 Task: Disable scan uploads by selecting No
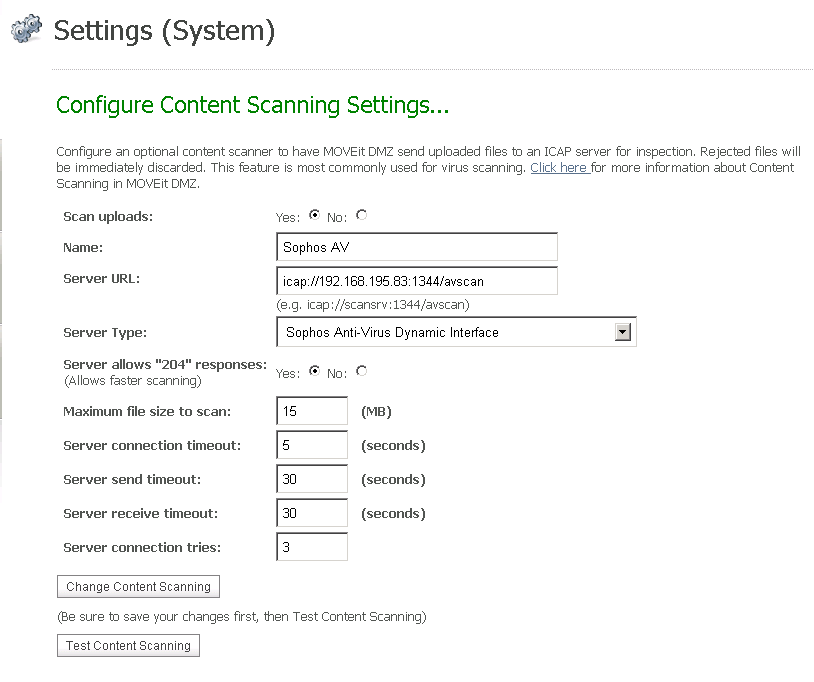click(362, 214)
